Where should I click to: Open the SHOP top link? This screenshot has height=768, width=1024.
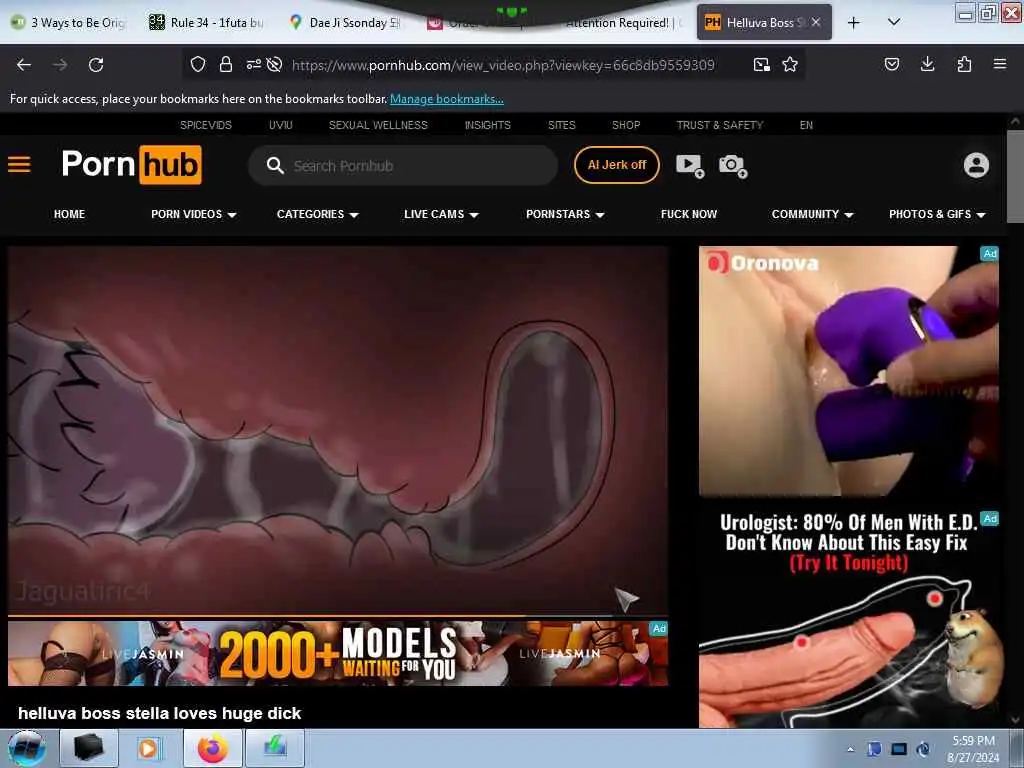click(626, 125)
